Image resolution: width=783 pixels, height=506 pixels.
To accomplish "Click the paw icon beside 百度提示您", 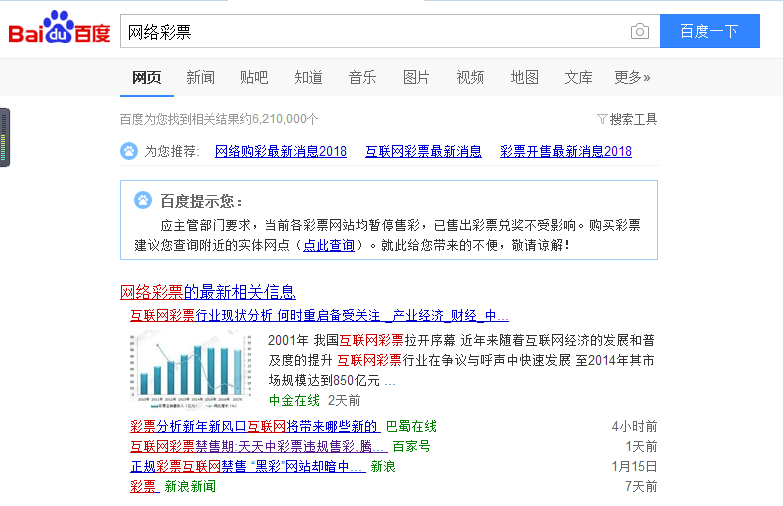I will click(x=143, y=200).
